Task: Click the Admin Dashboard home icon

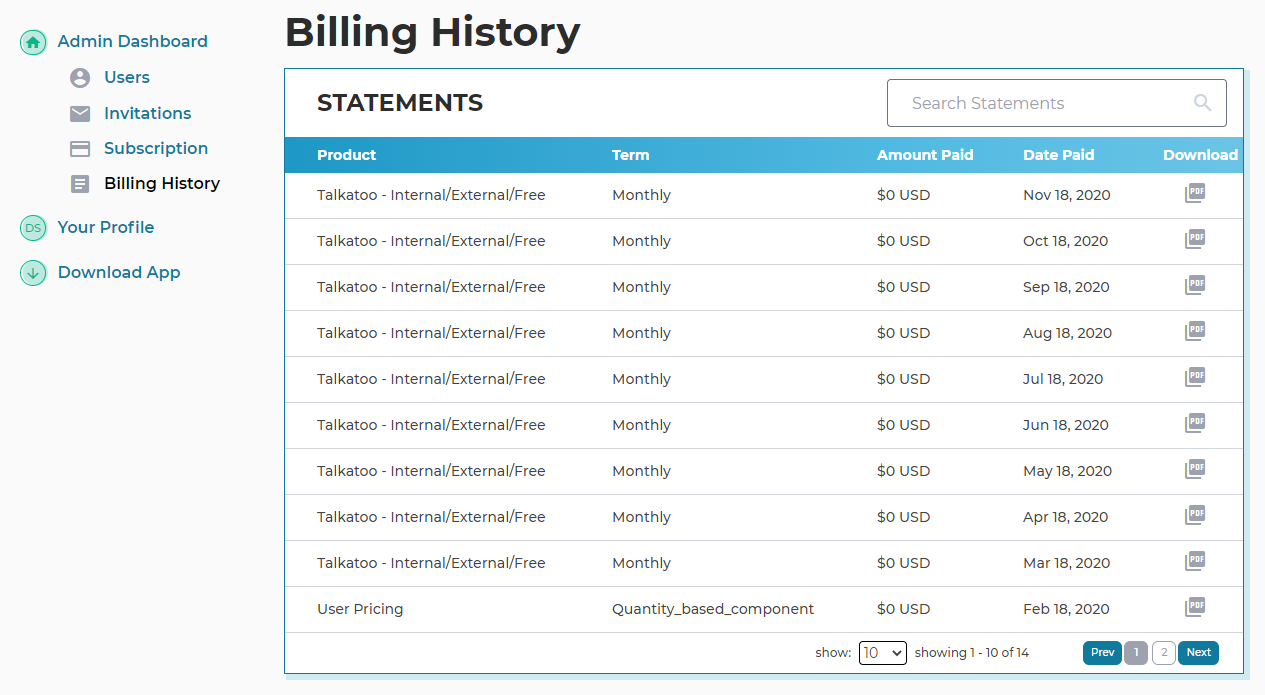Action: click(x=34, y=42)
